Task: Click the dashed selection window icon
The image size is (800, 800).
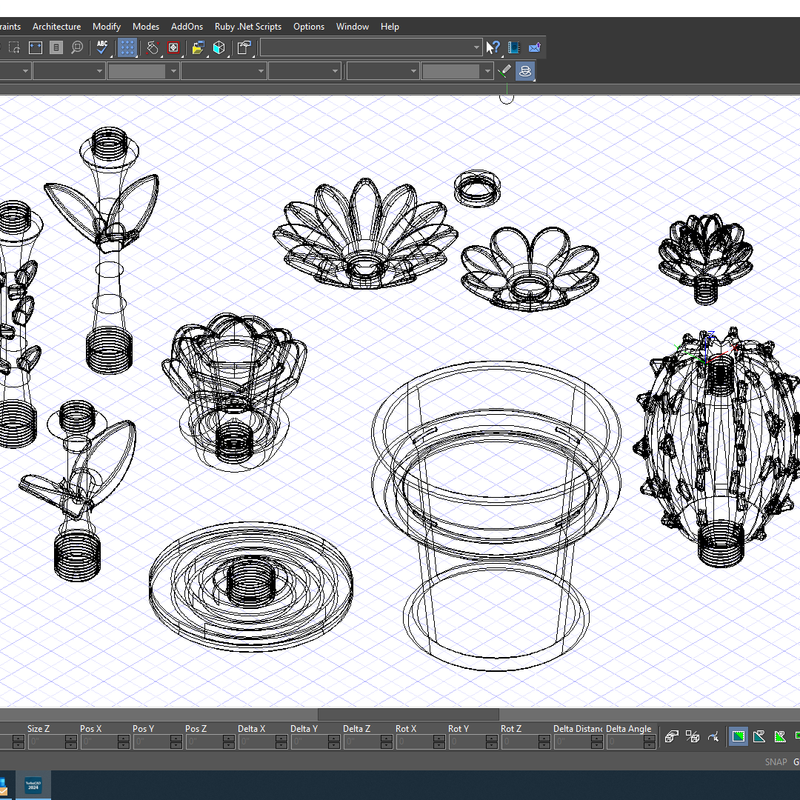Action: point(14,47)
